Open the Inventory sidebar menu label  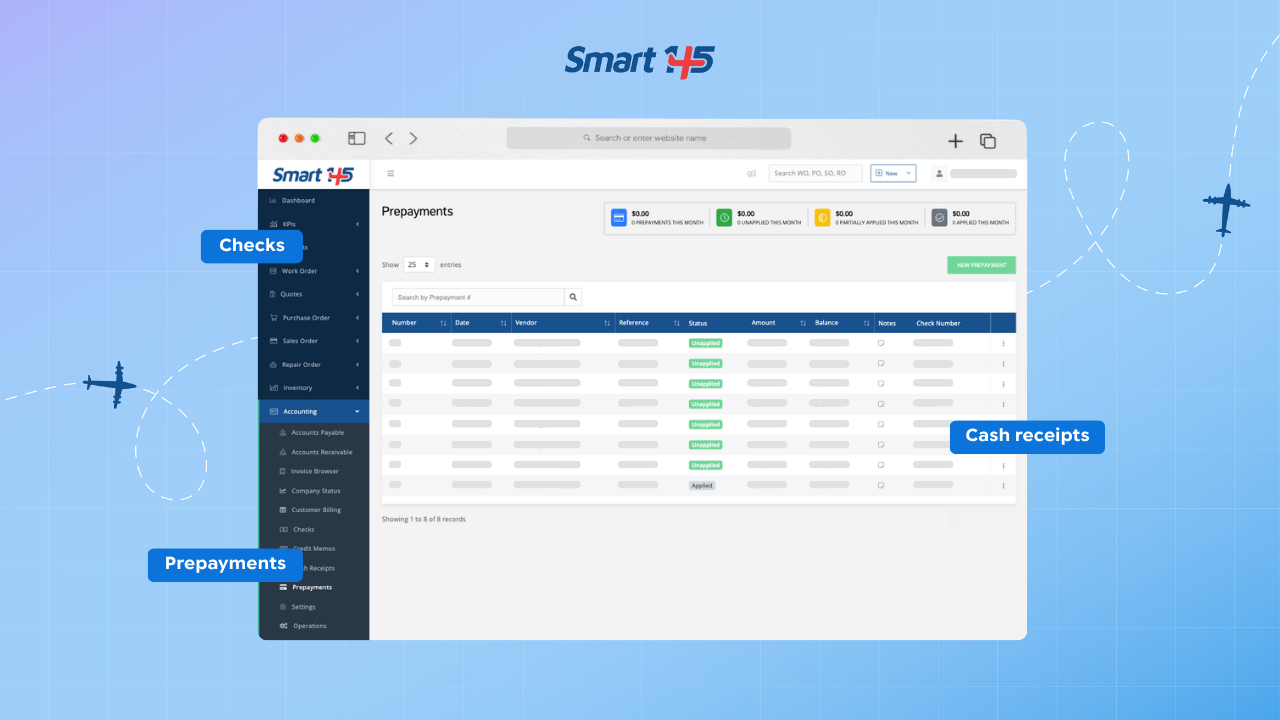pyautogui.click(x=298, y=388)
